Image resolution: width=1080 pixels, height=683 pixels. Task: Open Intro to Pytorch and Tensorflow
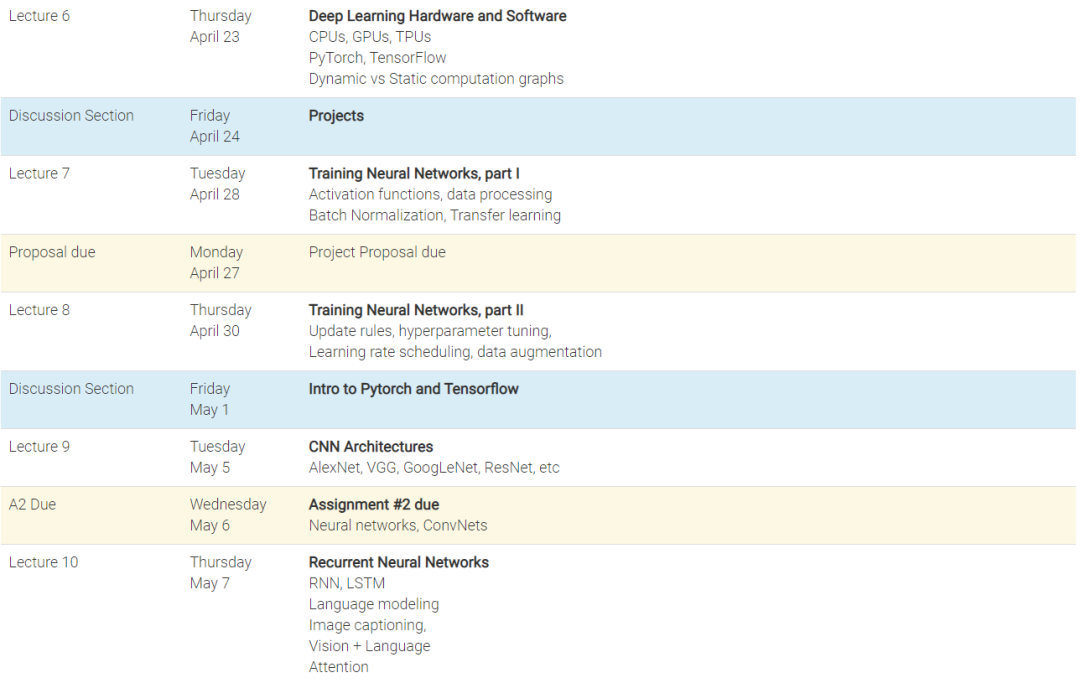click(413, 388)
